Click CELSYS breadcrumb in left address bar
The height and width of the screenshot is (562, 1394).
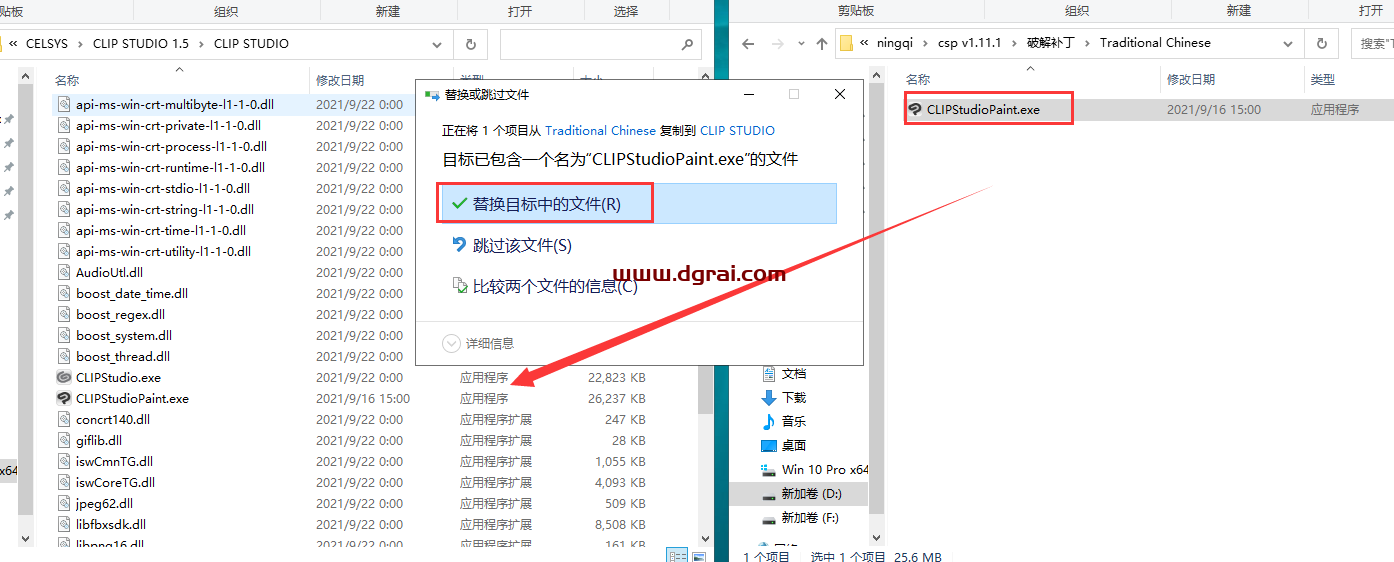48,44
